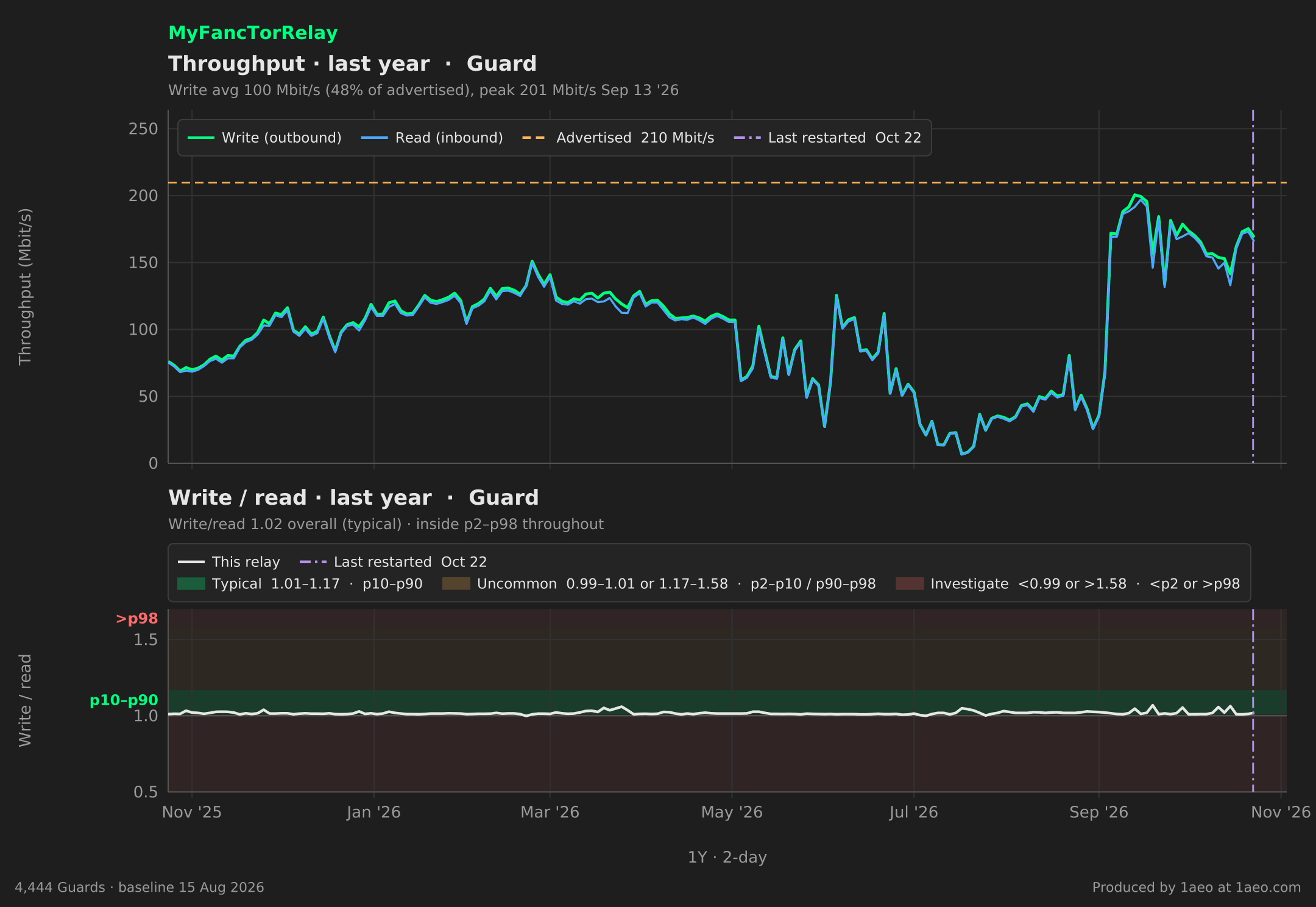
Task: Click the 'Throughput (Mbit/s)' y-axis title
Action: [25, 286]
